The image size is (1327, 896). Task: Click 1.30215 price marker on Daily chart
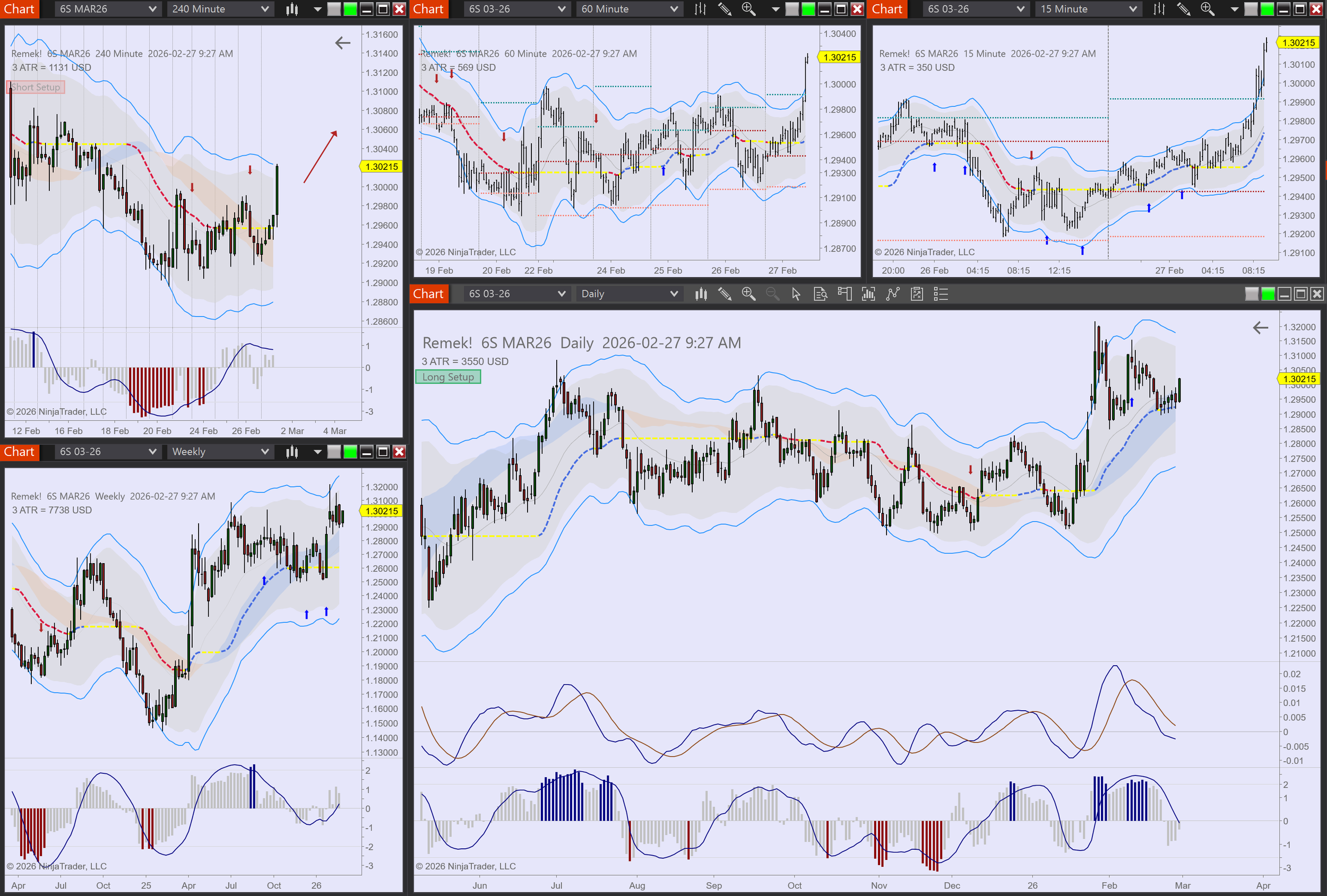1298,379
